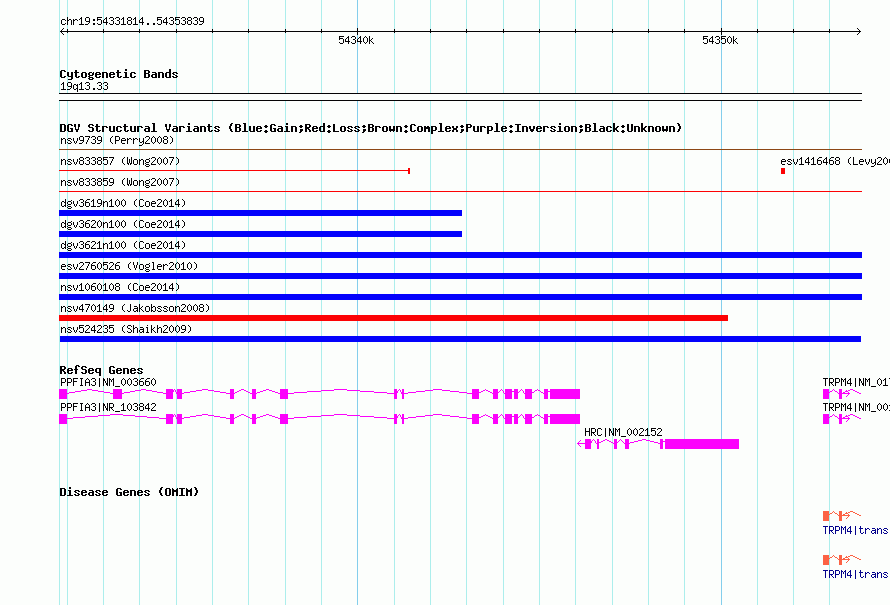Select the blue gain bar under dgv3620n100
The height and width of the screenshot is (605, 890).
pos(261,234)
